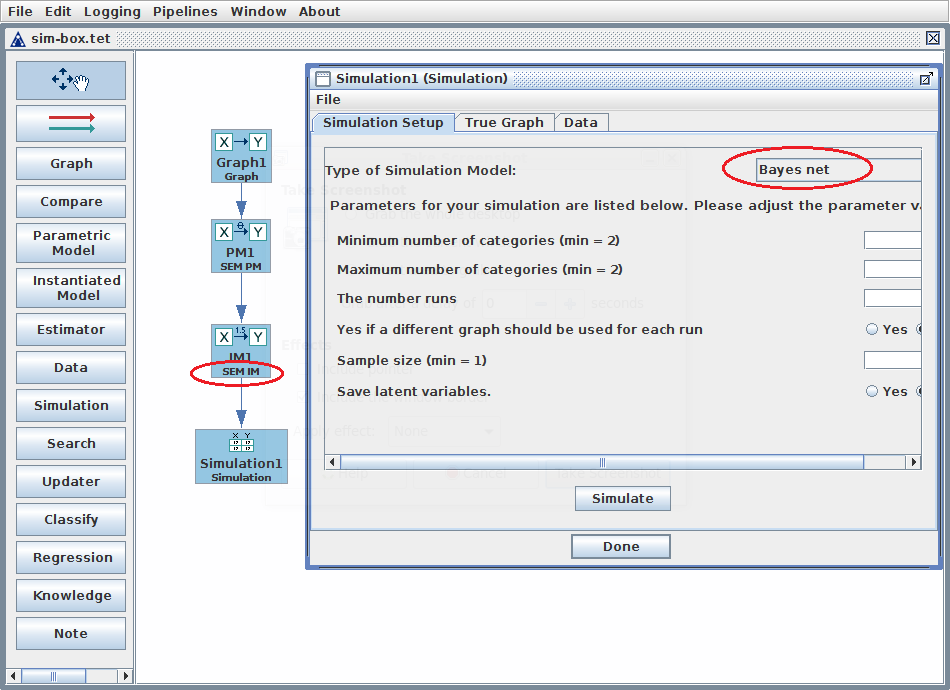The image size is (950, 690).
Task: Click the Knowledge button in the sidebar
Action: pyautogui.click(x=70, y=595)
